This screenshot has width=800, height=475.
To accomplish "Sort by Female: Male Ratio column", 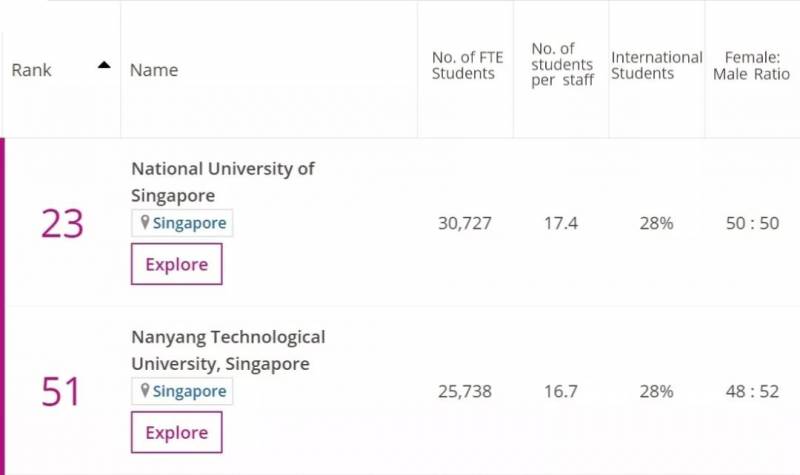I will [x=751, y=64].
